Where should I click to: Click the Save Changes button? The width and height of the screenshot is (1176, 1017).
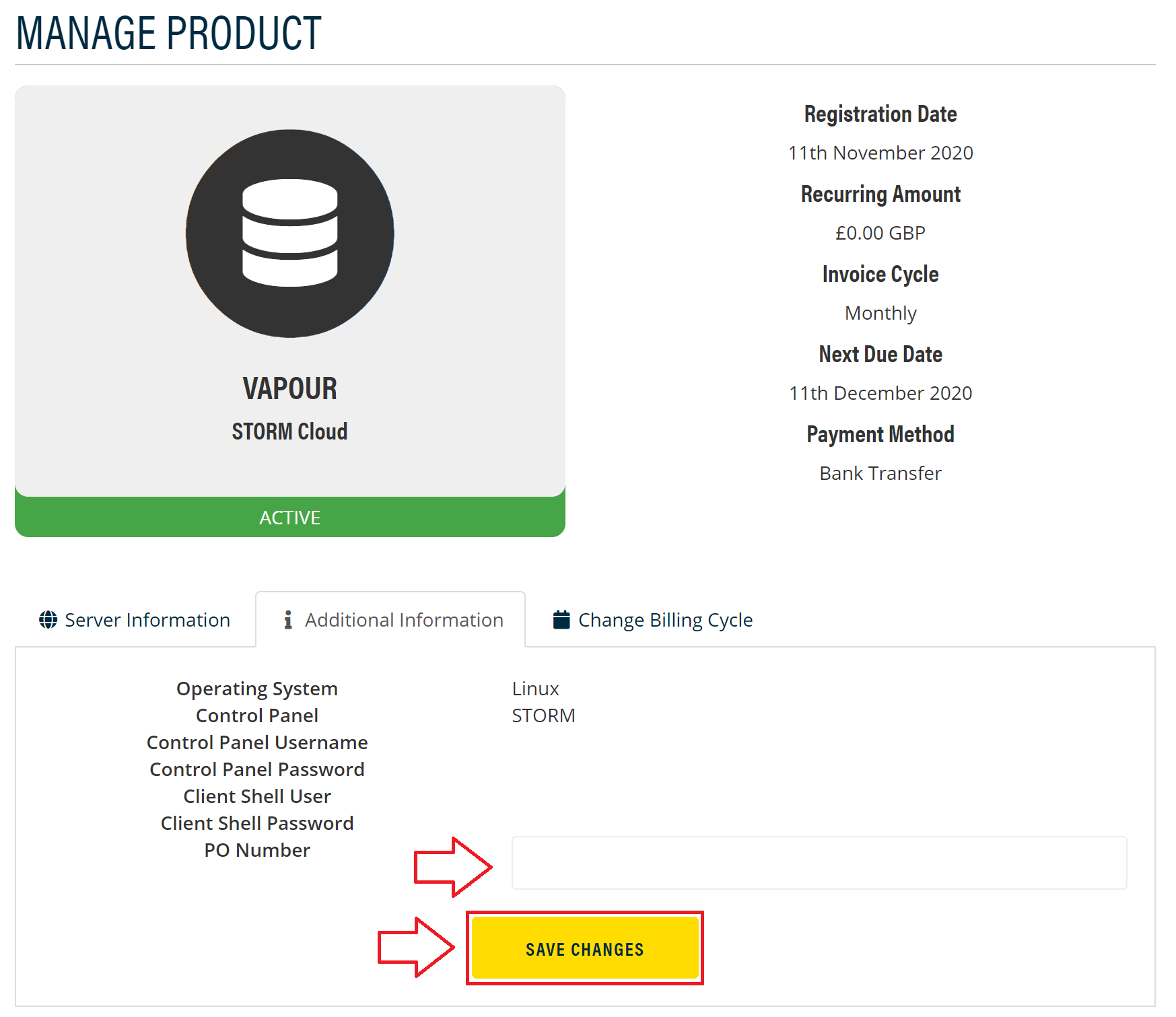pyautogui.click(x=585, y=948)
